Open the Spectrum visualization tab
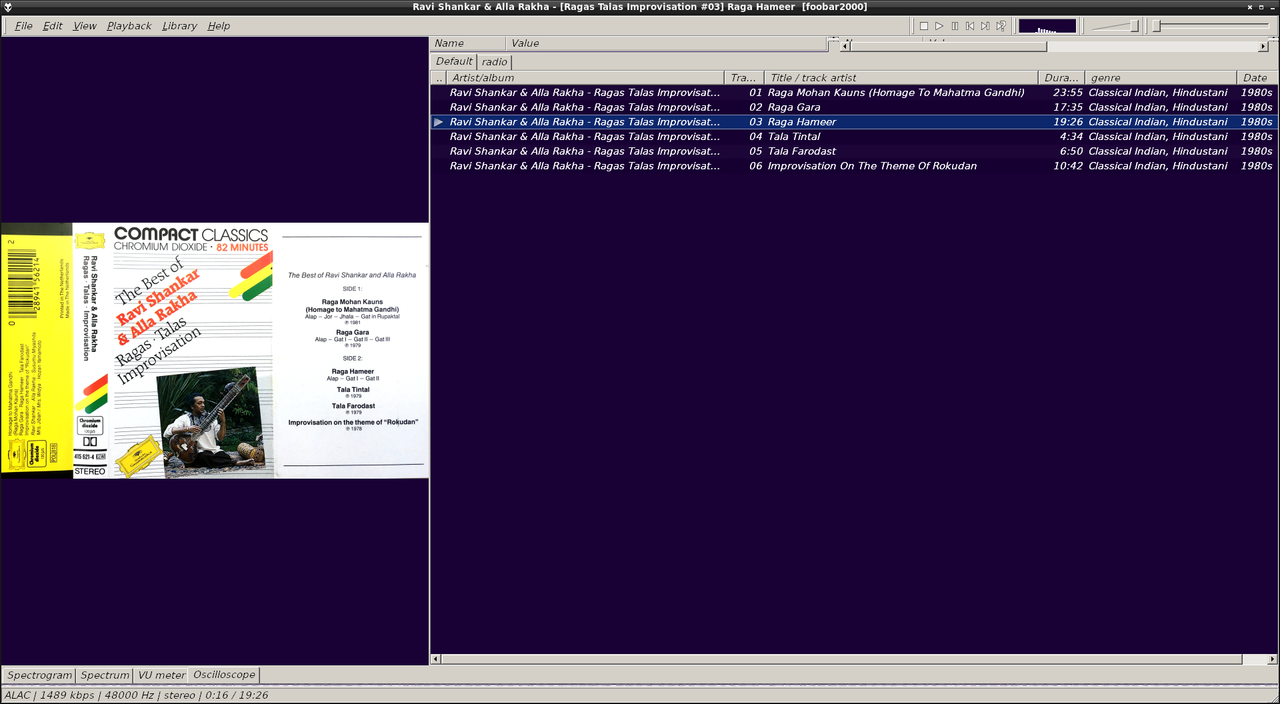 [105, 675]
